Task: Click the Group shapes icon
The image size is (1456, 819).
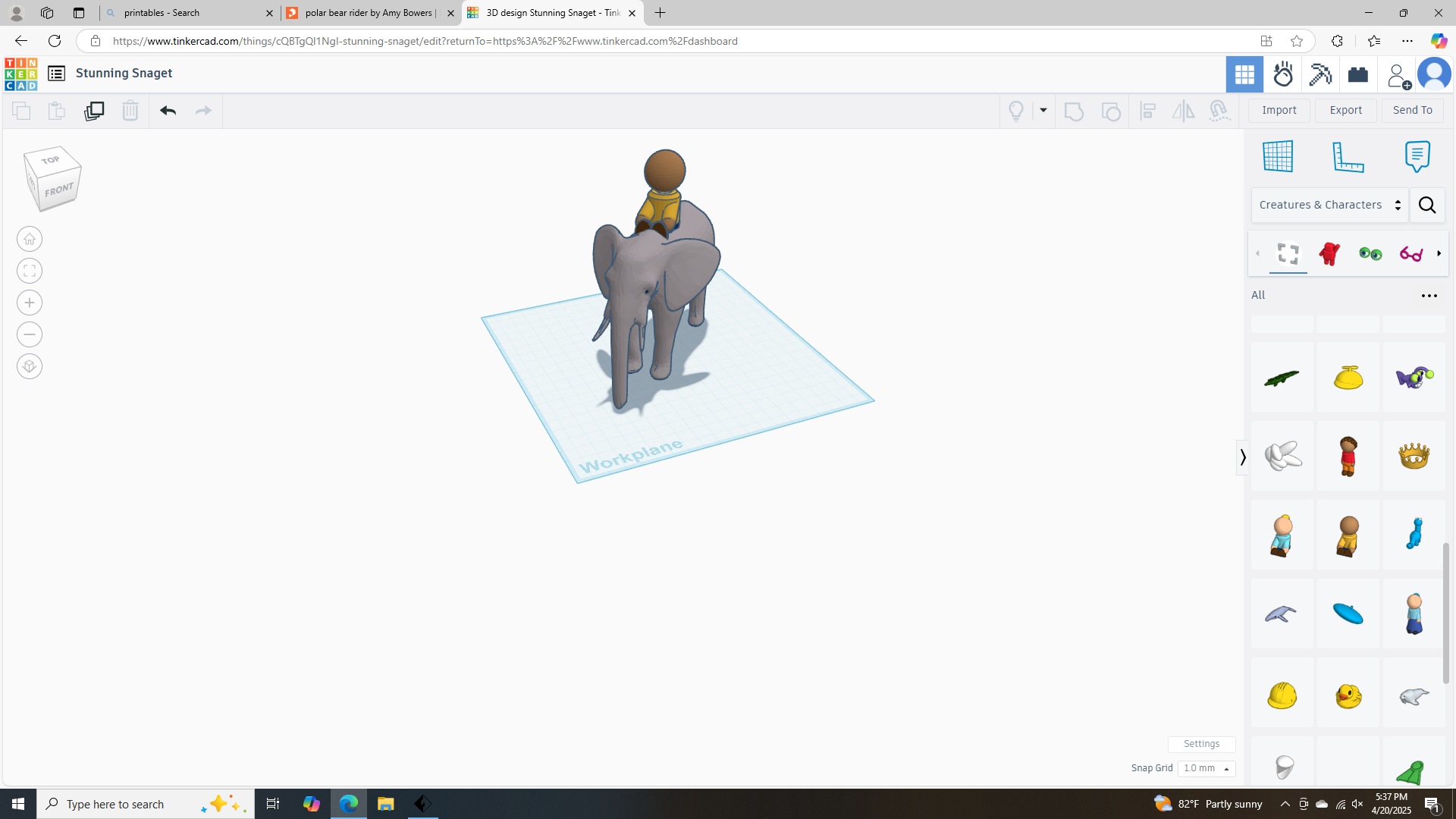Action: pyautogui.click(x=1074, y=111)
